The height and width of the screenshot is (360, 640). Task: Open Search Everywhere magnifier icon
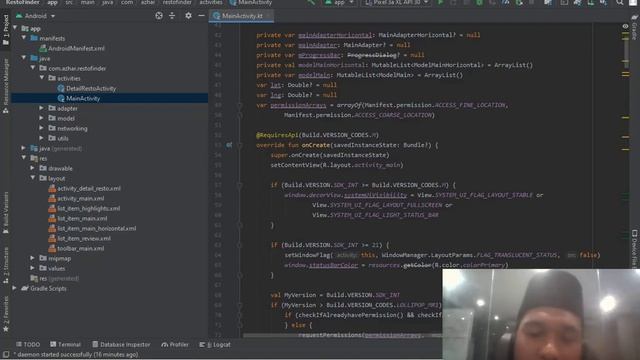[x=620, y=2]
